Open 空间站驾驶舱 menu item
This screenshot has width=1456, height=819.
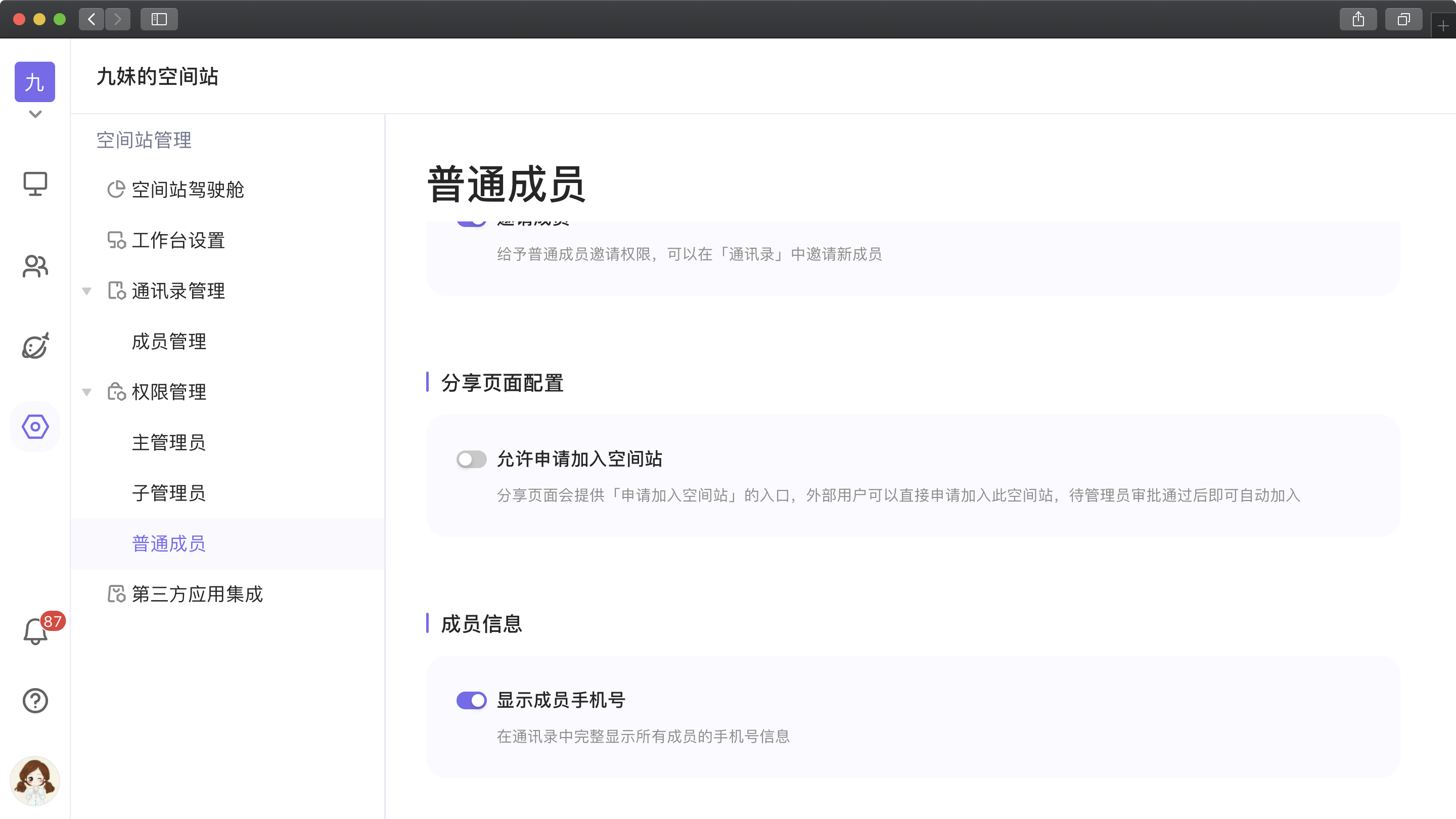pyautogui.click(x=188, y=190)
